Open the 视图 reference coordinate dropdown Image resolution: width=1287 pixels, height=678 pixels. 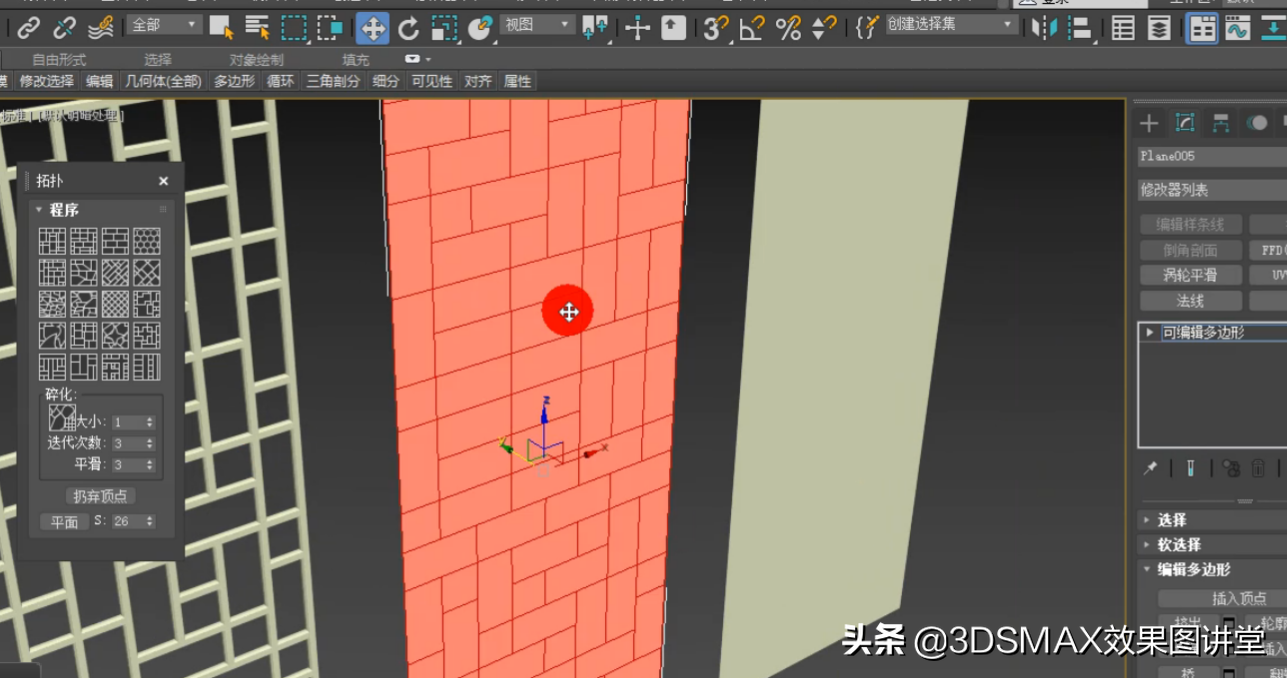(x=538, y=24)
